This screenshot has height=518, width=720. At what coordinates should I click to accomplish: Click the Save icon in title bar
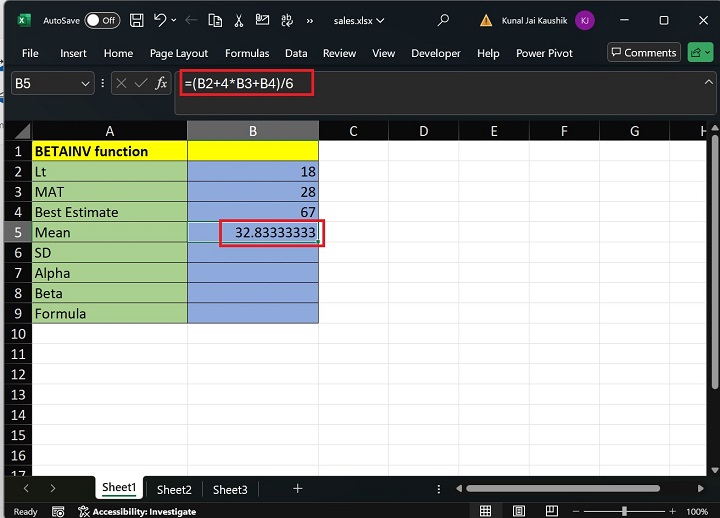[136, 20]
